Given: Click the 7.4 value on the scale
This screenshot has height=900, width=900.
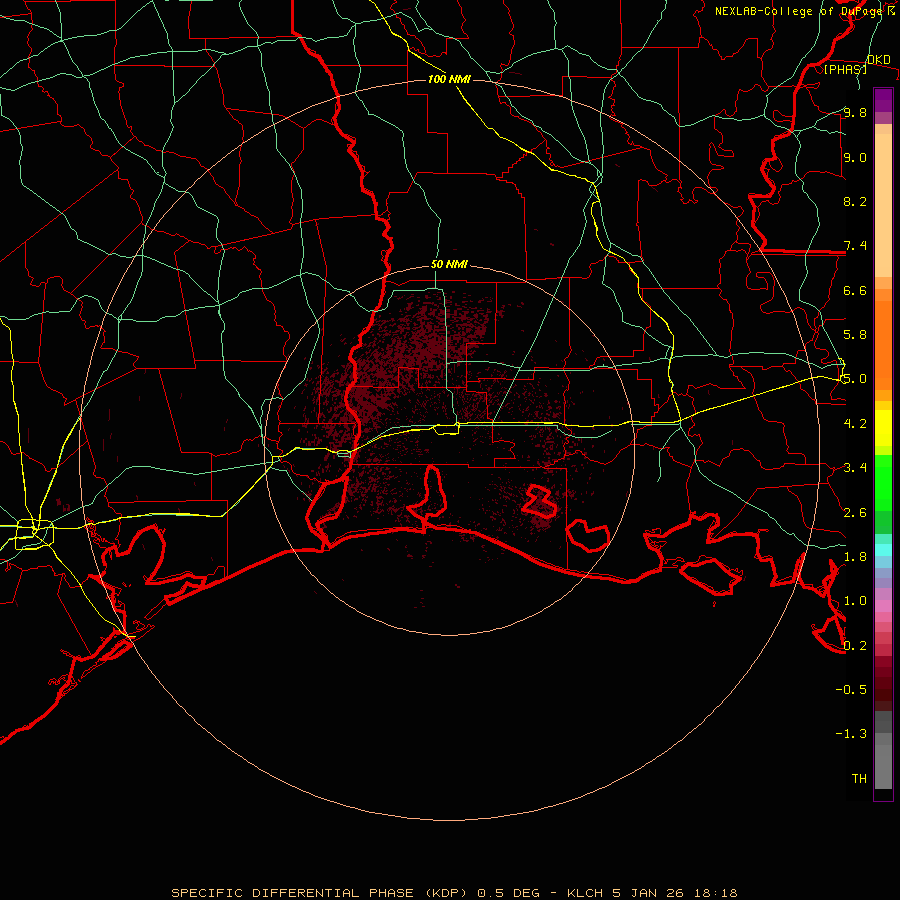Looking at the screenshot, I should (x=855, y=246).
